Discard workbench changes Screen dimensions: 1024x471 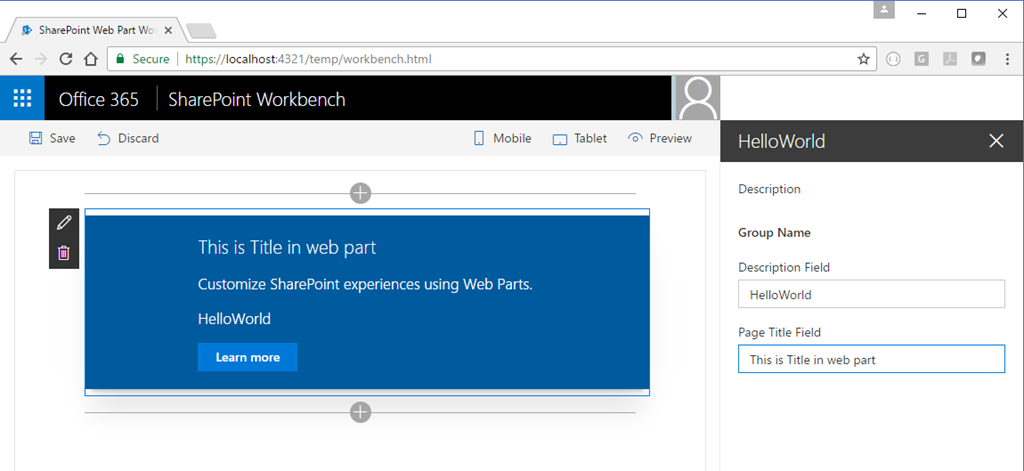128,138
